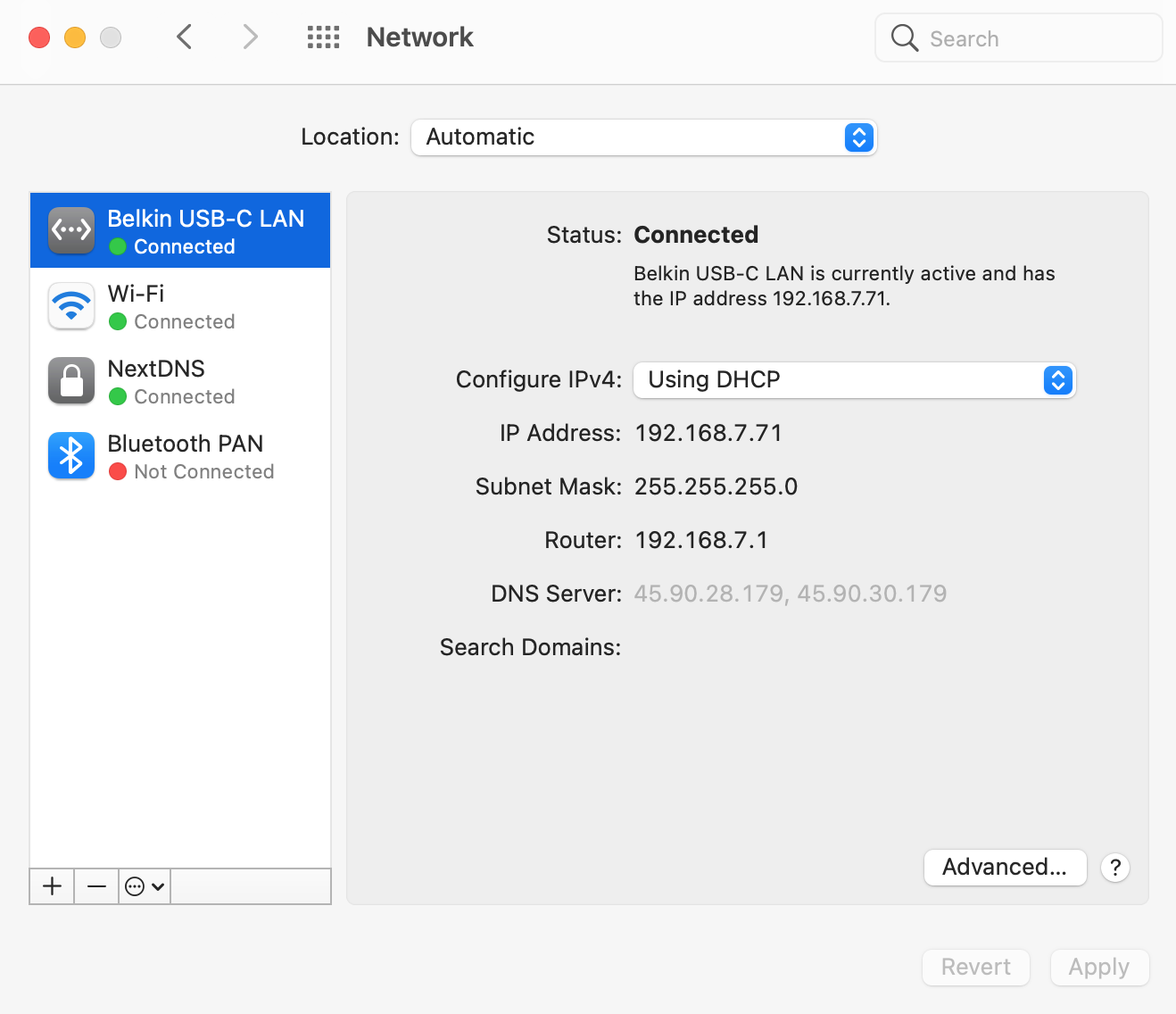1176x1014 pixels.
Task: Open Show All preferences grid icon
Action: pos(323,37)
